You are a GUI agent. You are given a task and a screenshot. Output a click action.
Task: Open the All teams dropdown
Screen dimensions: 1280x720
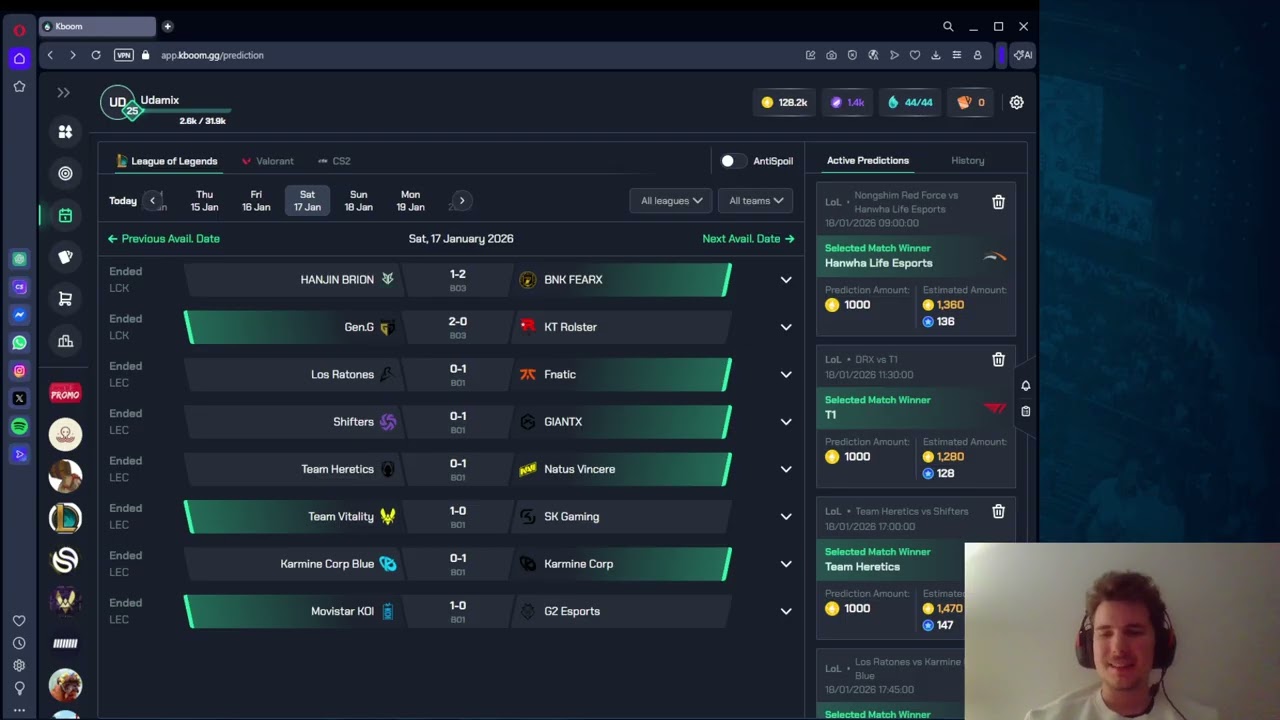pos(755,201)
